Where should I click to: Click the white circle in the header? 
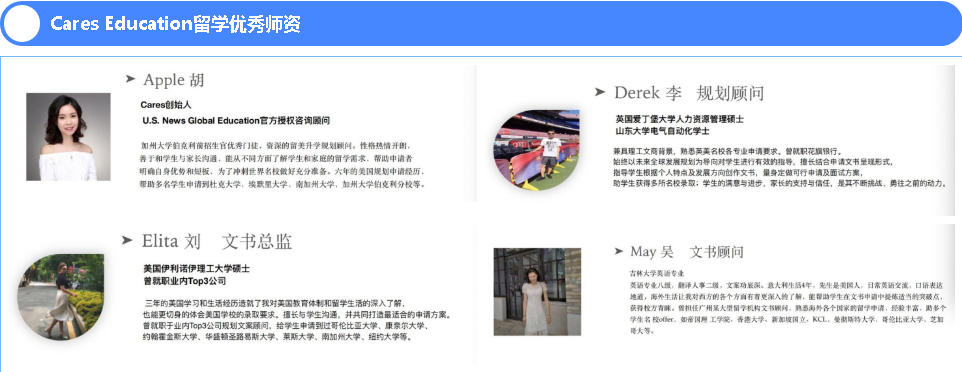[21, 24]
